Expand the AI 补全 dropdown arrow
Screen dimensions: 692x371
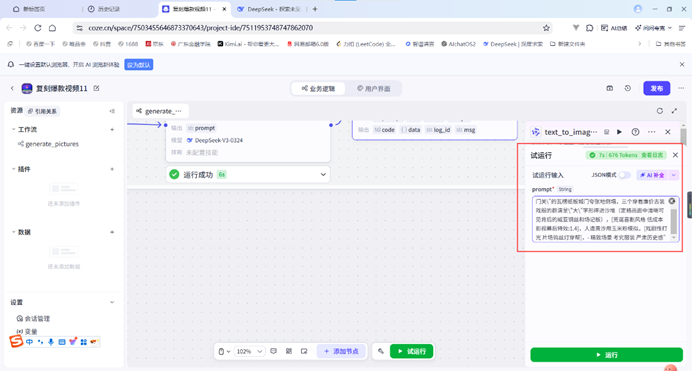pyautogui.click(x=674, y=175)
